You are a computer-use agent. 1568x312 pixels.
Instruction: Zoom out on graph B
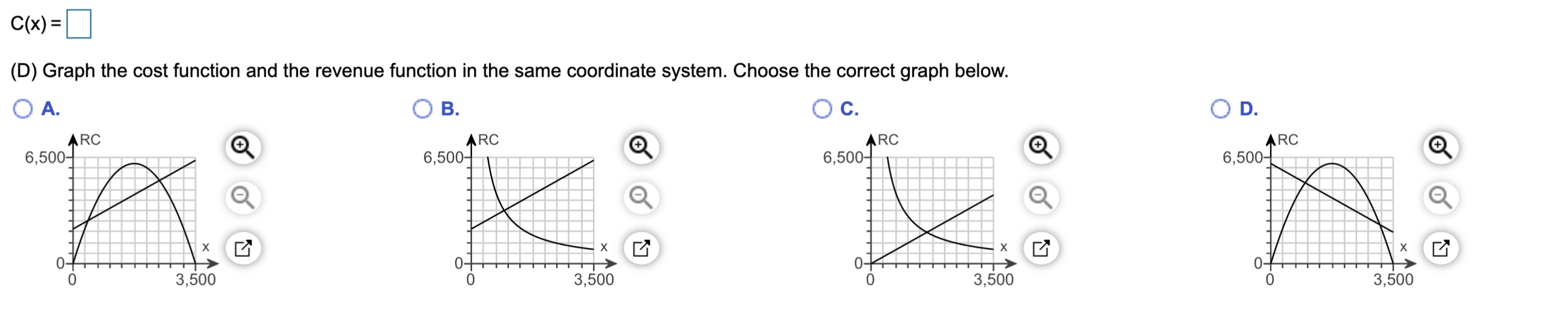coord(641,198)
